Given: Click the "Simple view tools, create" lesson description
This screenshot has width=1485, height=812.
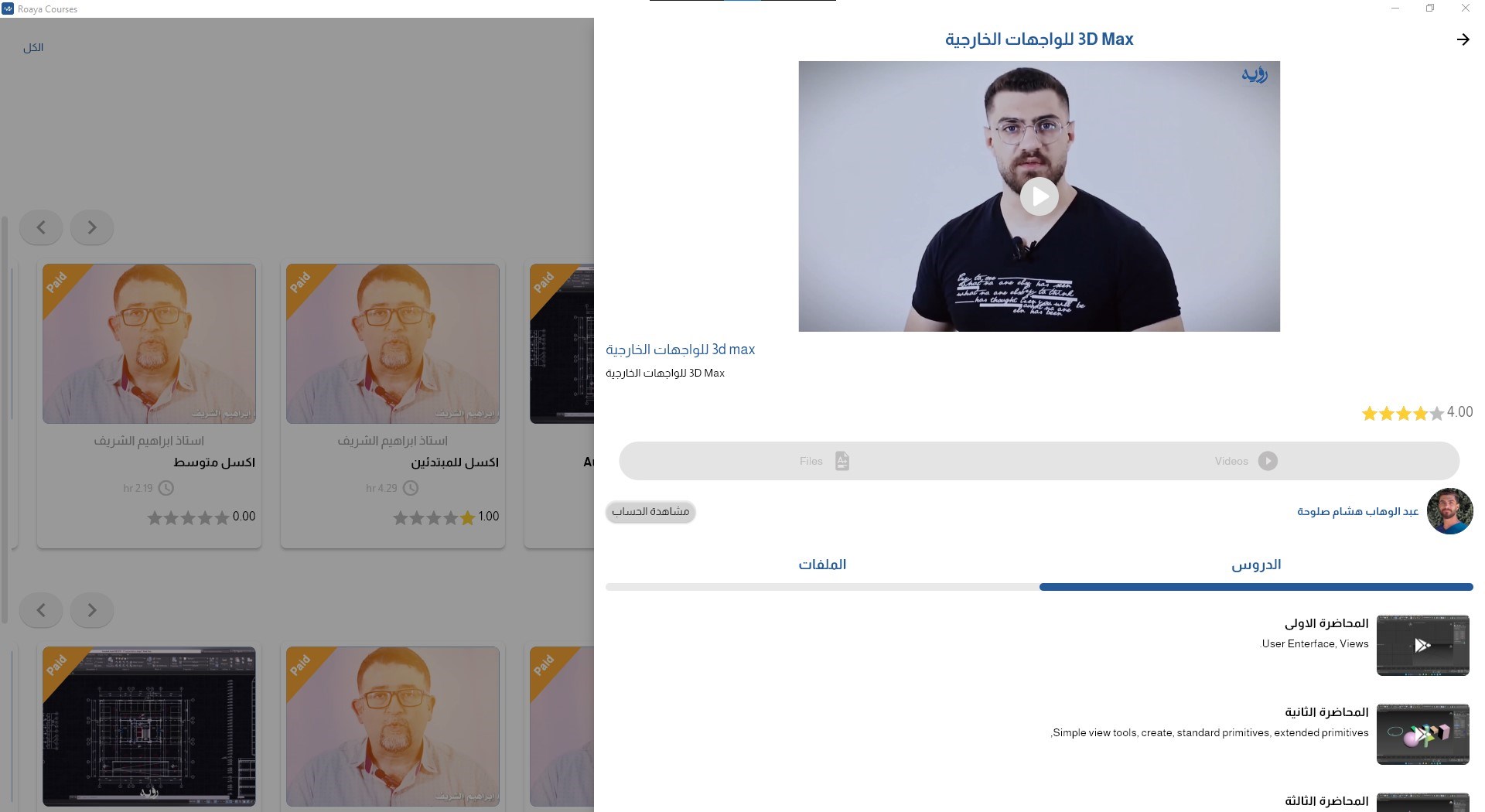Looking at the screenshot, I should [x=1210, y=732].
